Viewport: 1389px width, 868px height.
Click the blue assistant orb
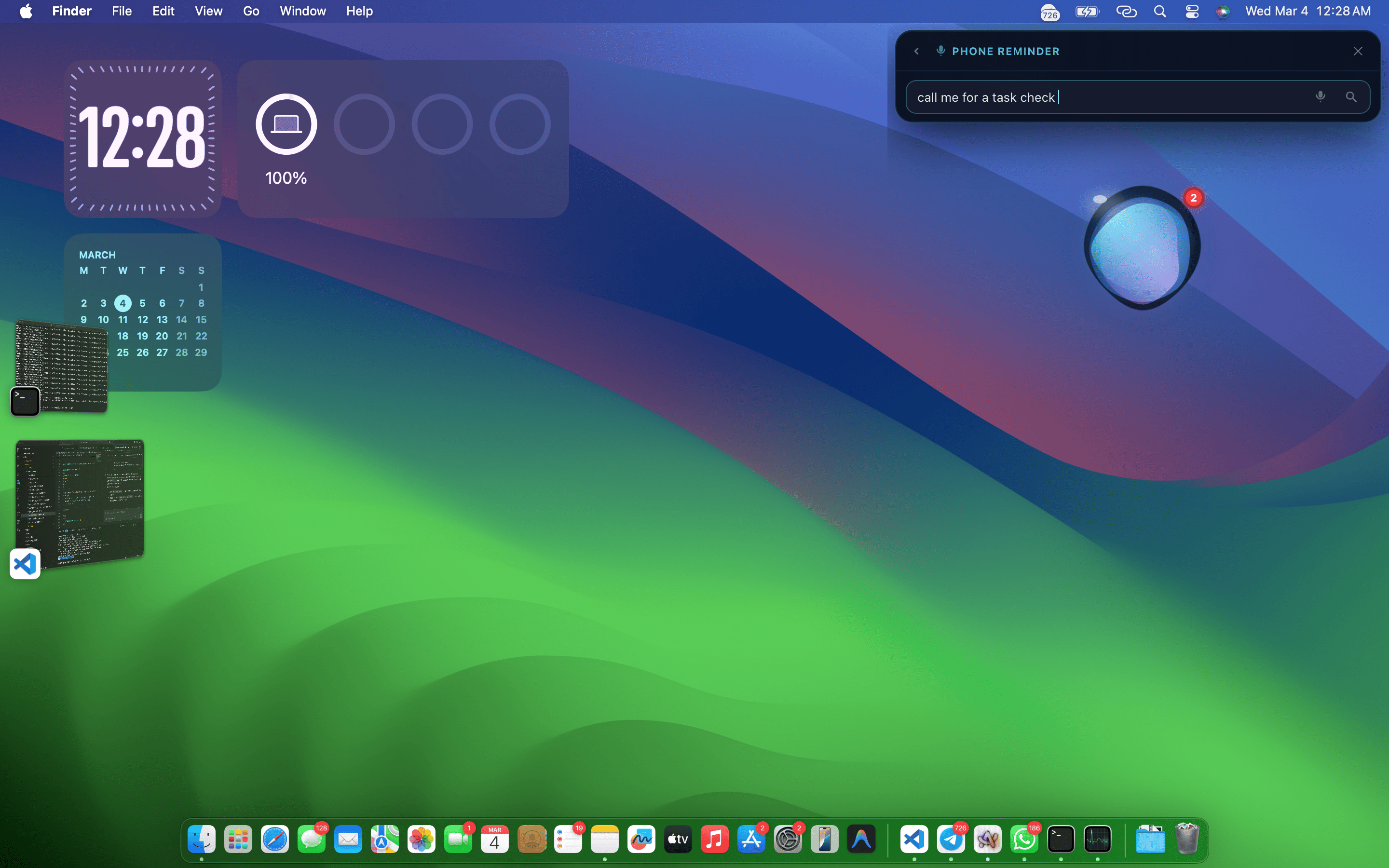point(1141,248)
